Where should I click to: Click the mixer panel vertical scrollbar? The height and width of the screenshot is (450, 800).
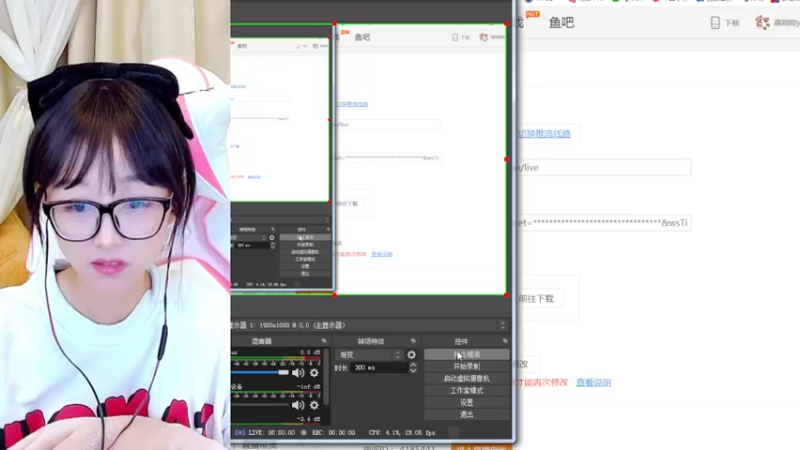(326, 378)
